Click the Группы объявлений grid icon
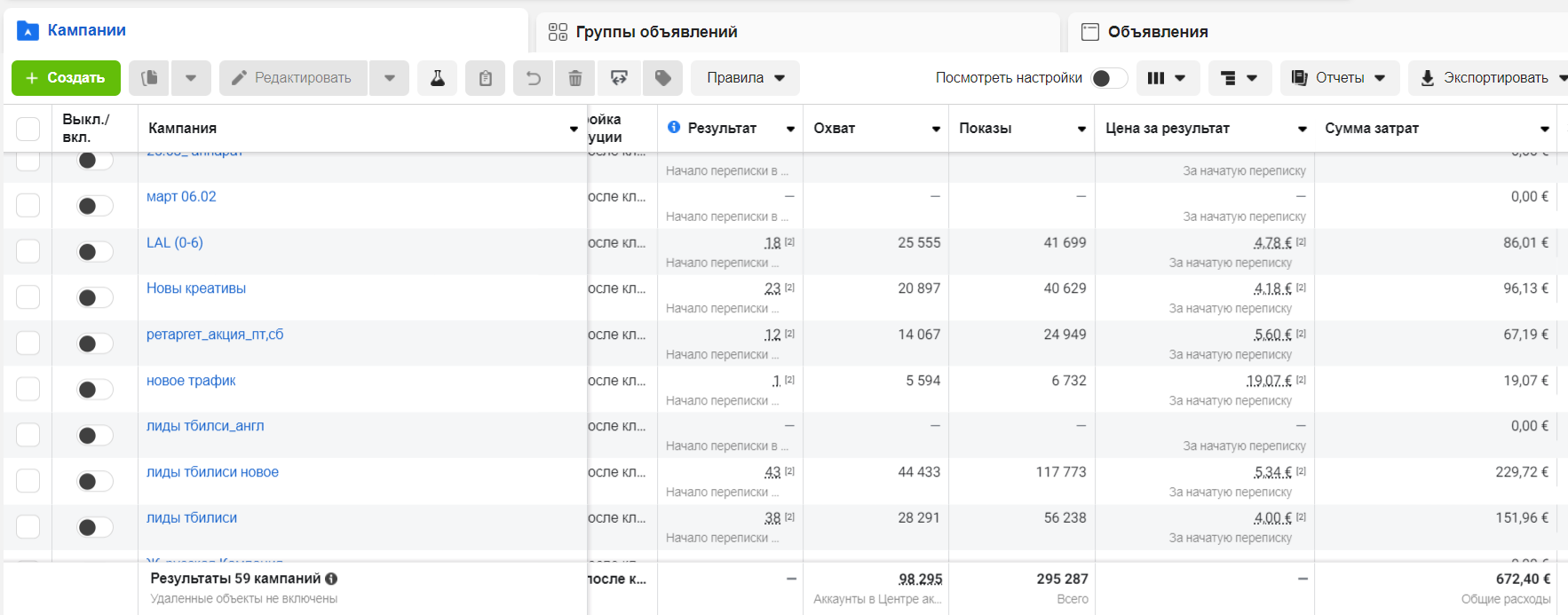Screen dimensions: 1568x615 pos(558,32)
